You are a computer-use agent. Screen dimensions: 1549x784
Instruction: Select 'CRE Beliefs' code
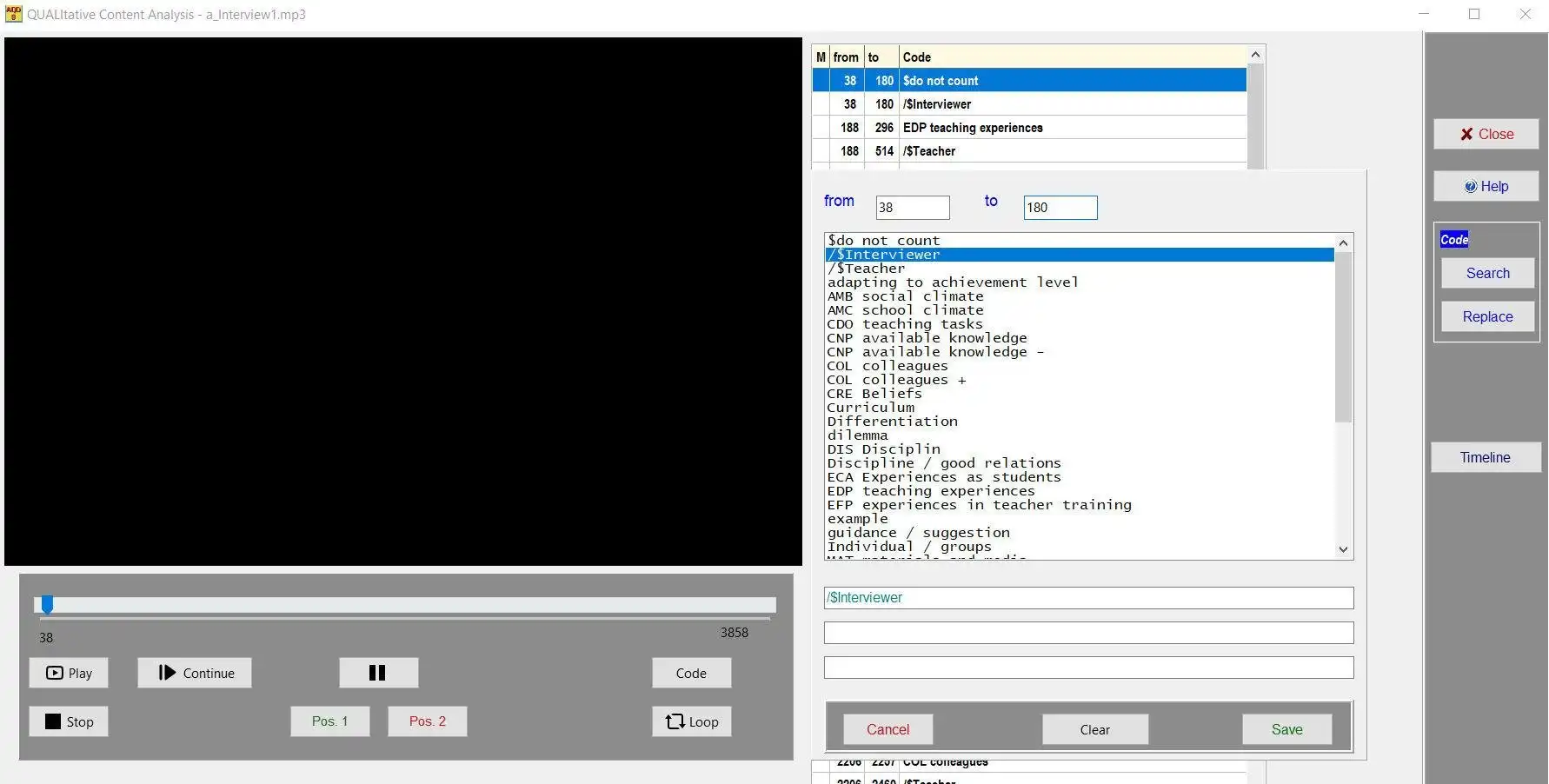coord(1080,394)
